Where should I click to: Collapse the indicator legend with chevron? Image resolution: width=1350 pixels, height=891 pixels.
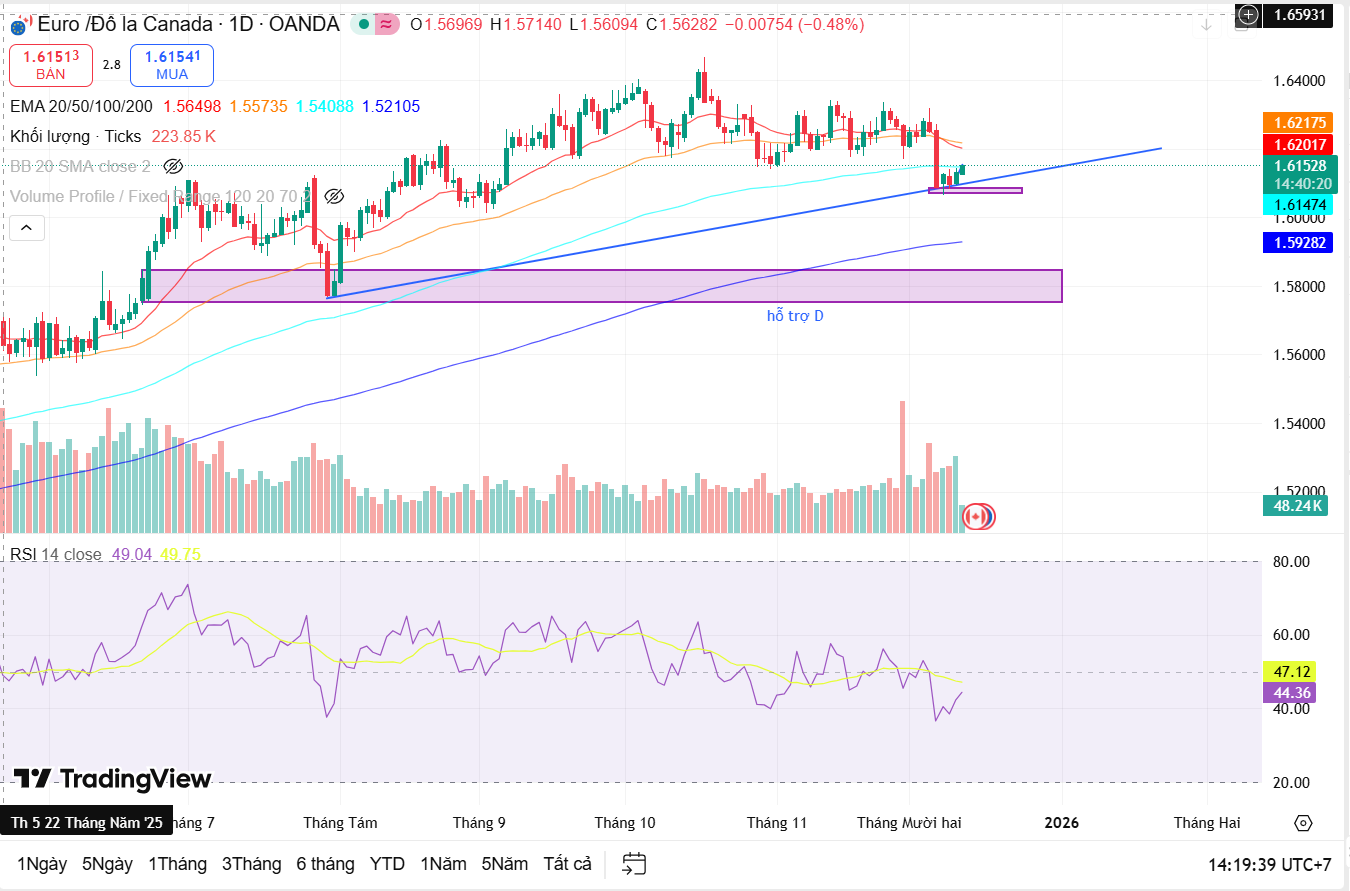coord(26,229)
